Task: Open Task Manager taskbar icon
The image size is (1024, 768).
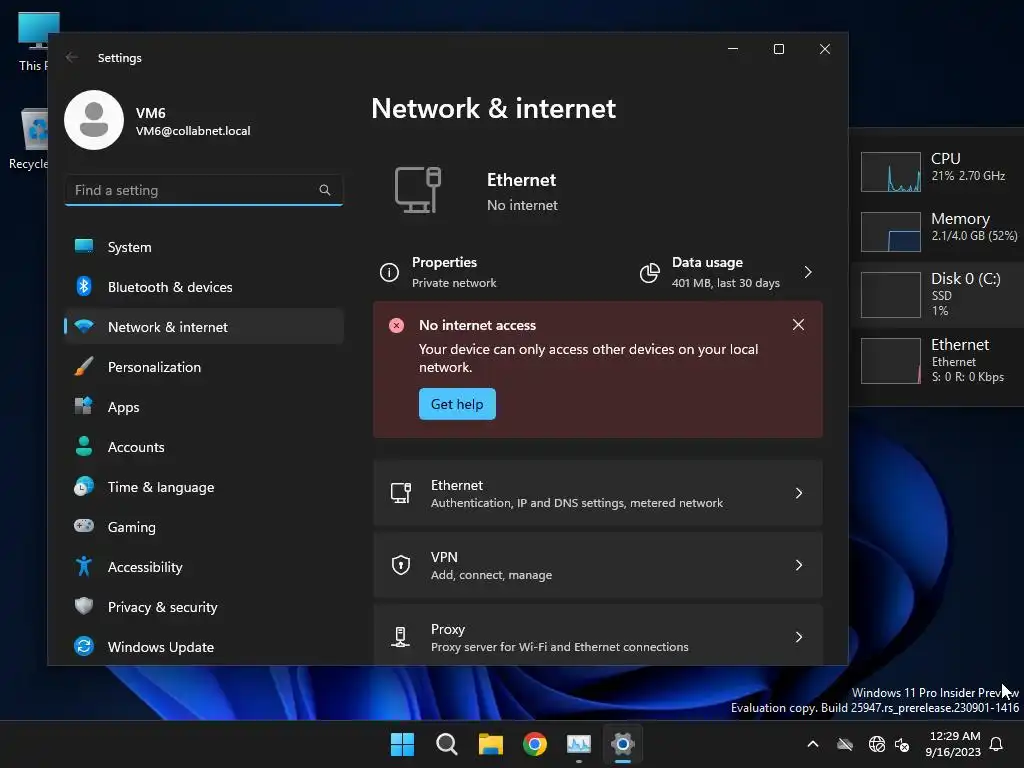Action: click(579, 744)
